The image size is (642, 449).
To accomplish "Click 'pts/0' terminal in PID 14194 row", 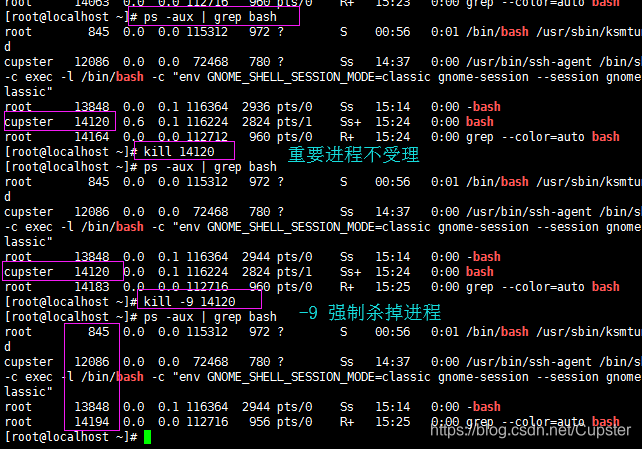I will 294,422.
